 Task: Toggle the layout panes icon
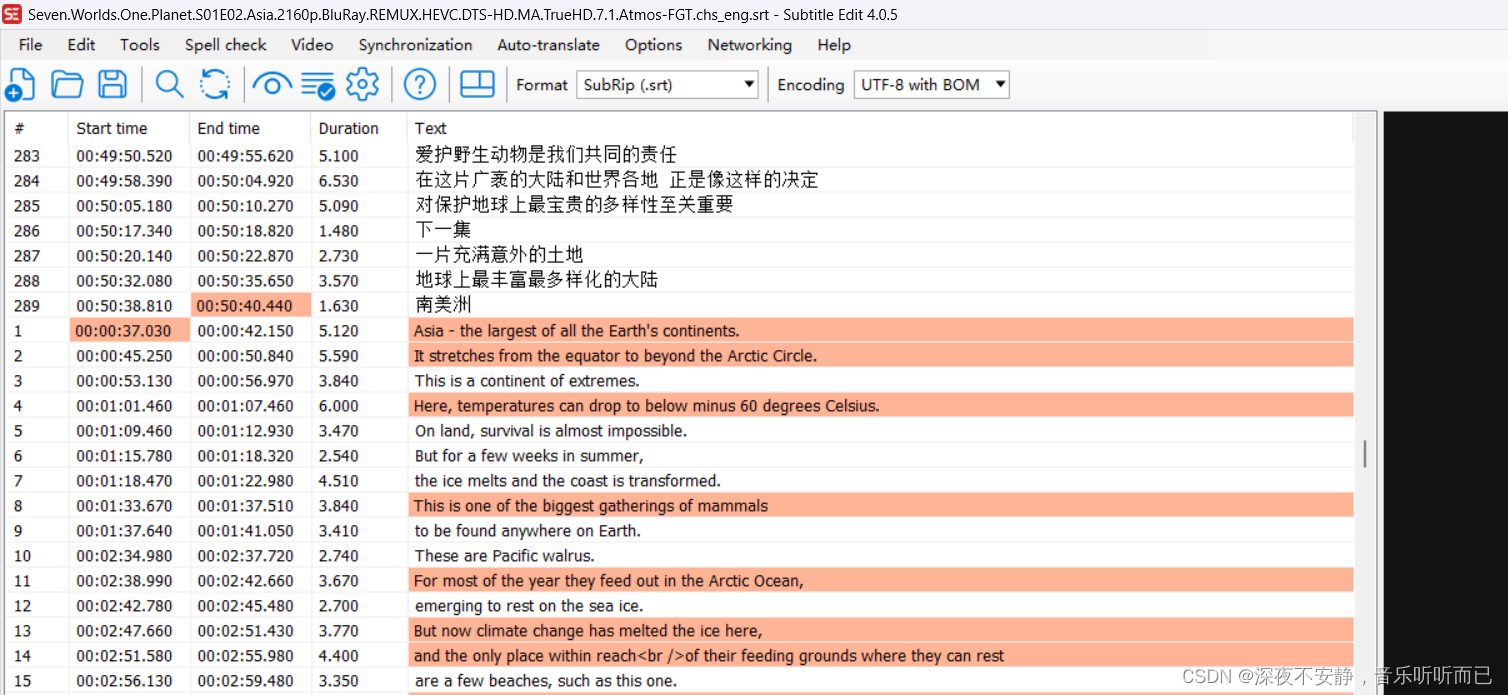477,85
